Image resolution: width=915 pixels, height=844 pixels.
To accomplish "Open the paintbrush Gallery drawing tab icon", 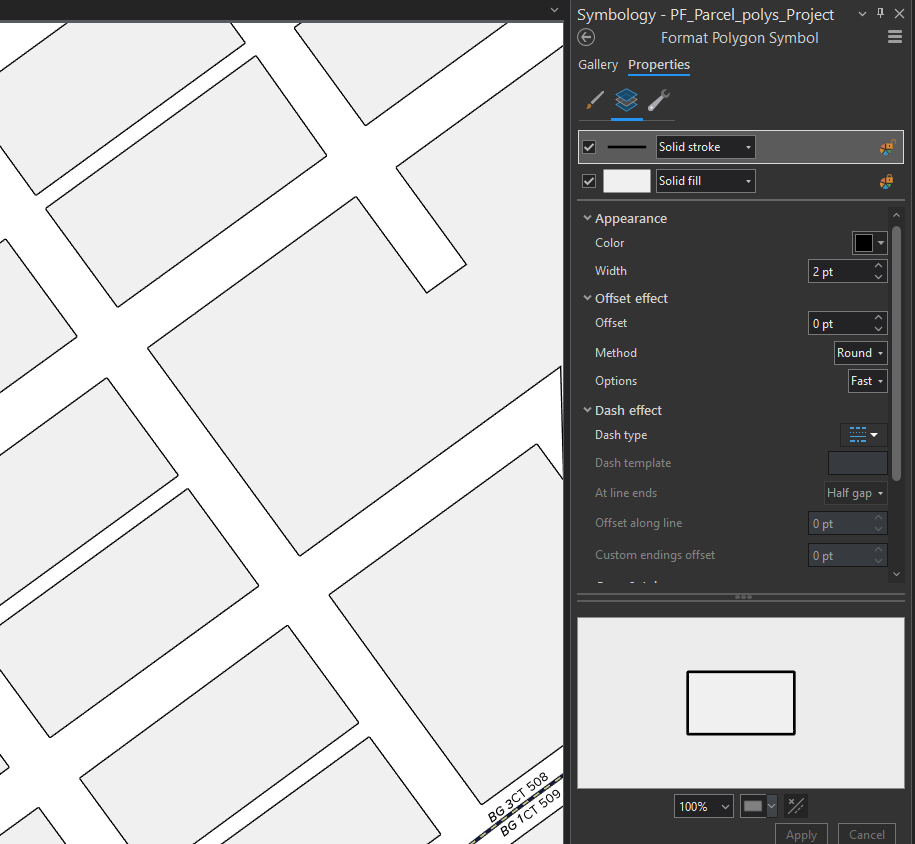I will (594, 101).
